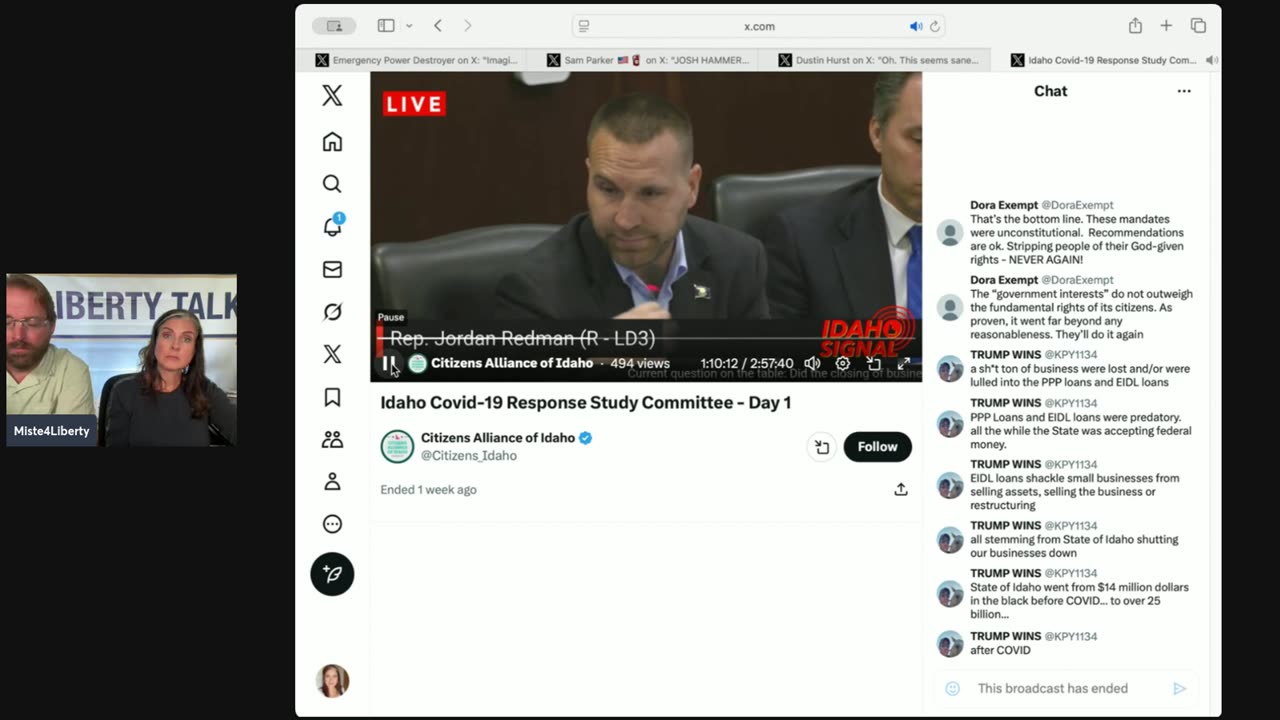Click Citizens Alliance of Idaho name in player
1280x720 pixels.
point(512,363)
